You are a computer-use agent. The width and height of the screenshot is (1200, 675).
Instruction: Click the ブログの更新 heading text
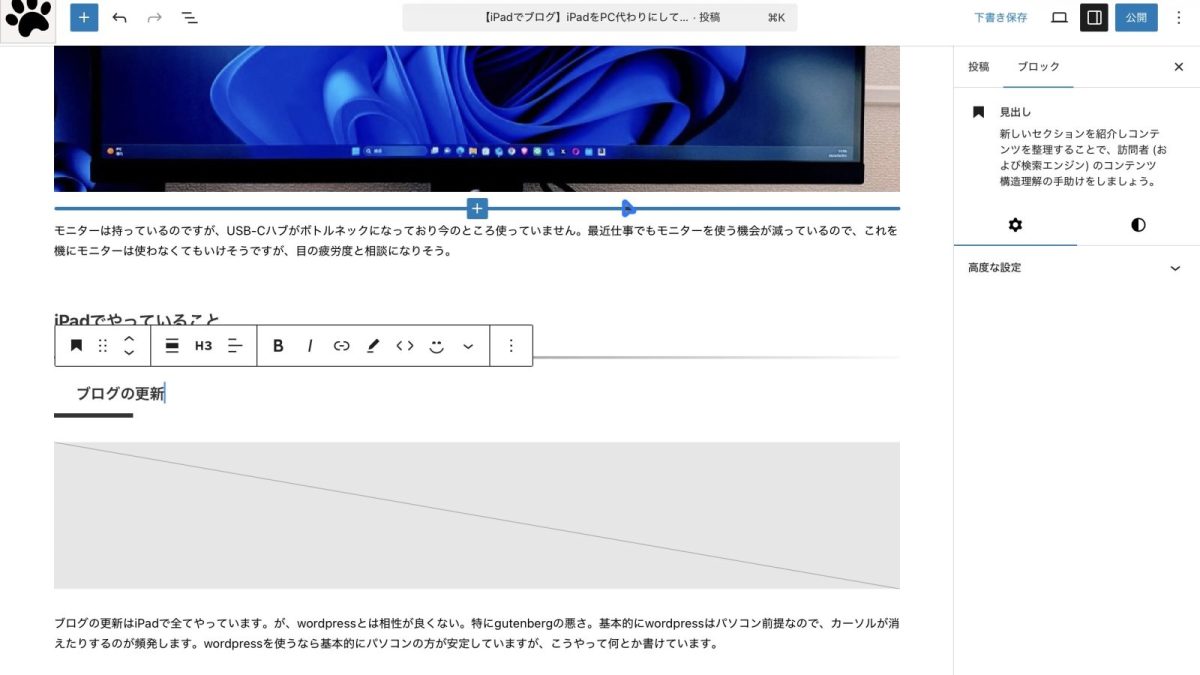(x=120, y=394)
